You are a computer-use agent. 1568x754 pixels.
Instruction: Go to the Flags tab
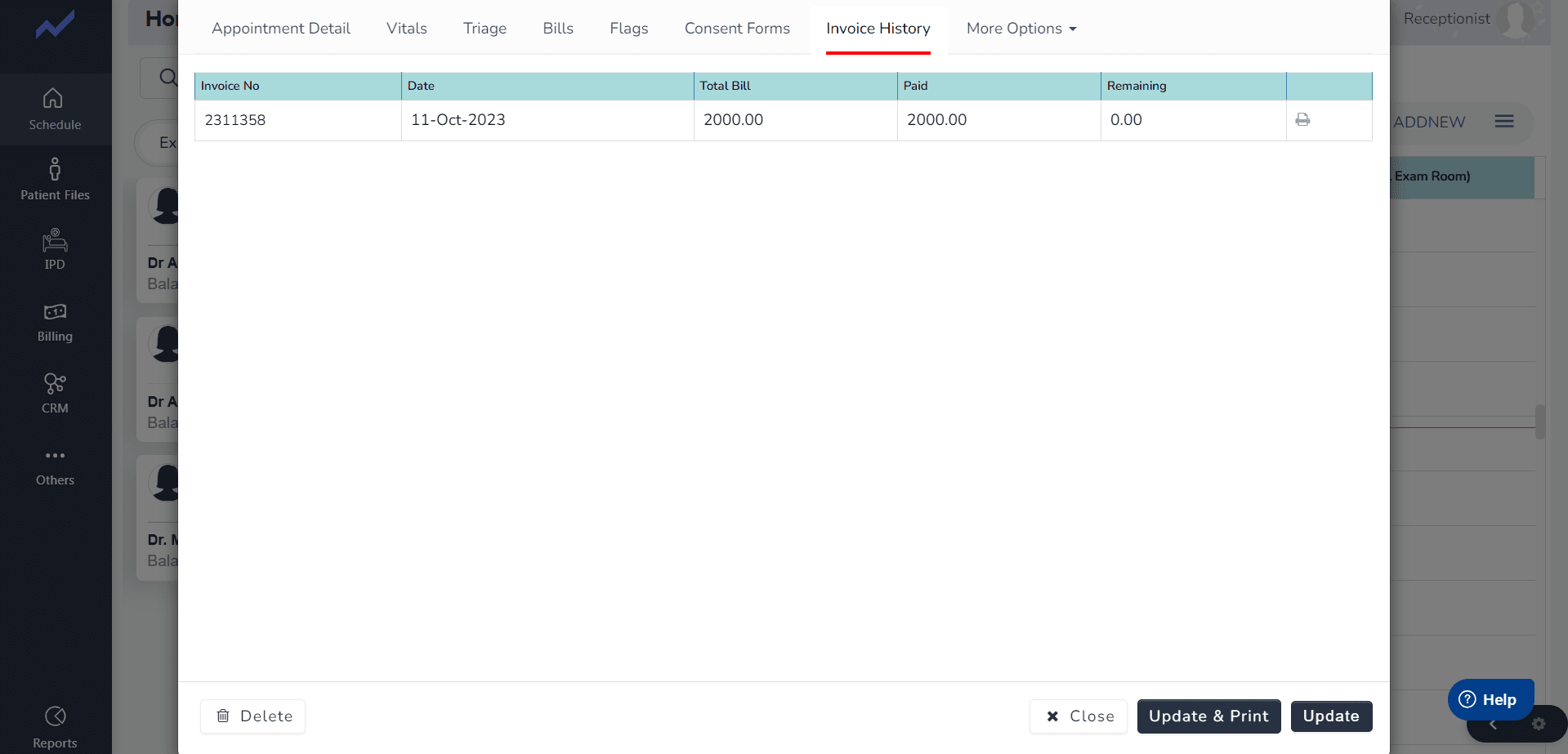tap(629, 29)
